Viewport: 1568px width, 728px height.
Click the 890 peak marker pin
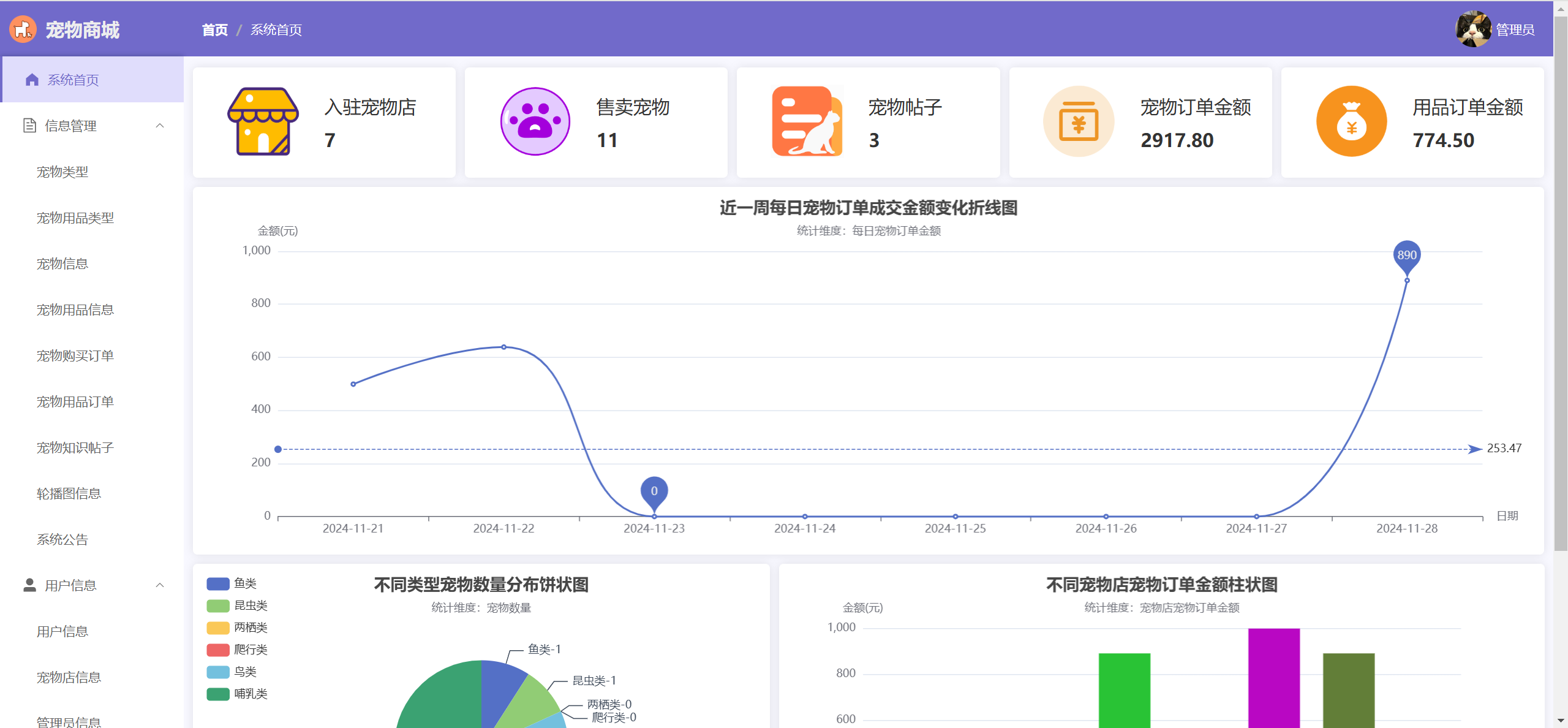point(1406,255)
